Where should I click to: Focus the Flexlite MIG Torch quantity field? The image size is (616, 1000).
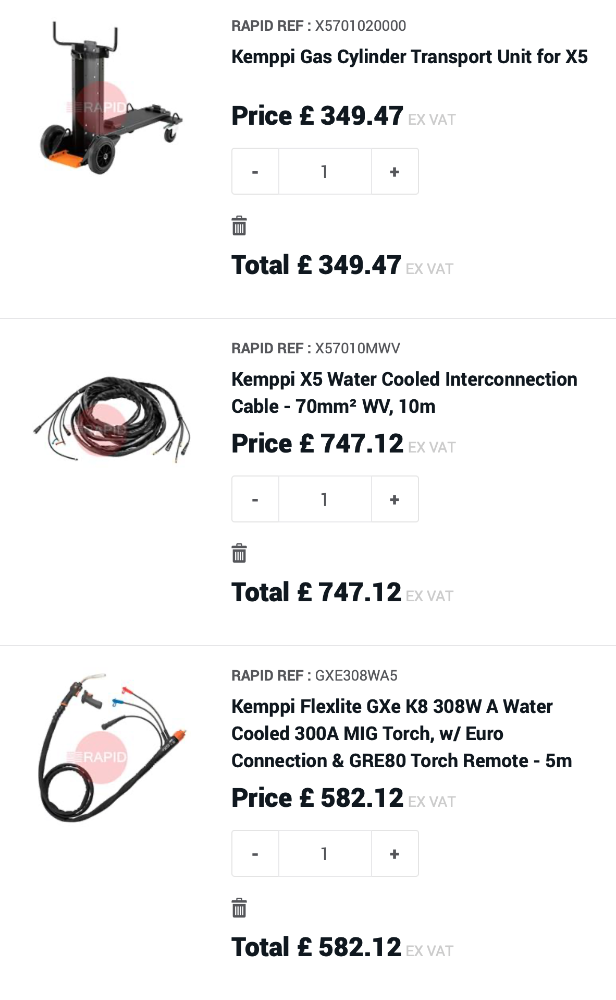324,854
